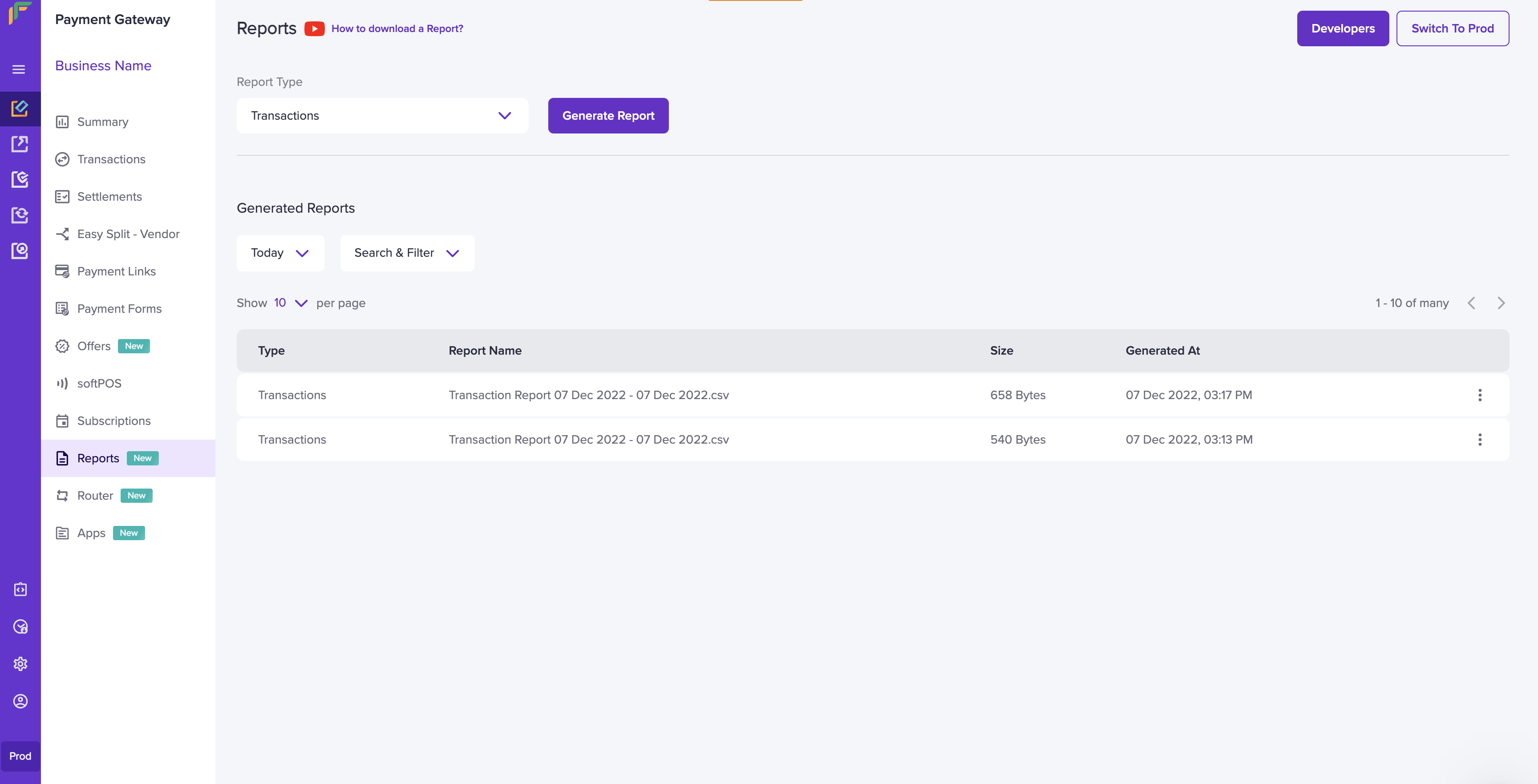Image resolution: width=1538 pixels, height=784 pixels.
Task: Open the Today date range dropdown
Action: (280, 253)
